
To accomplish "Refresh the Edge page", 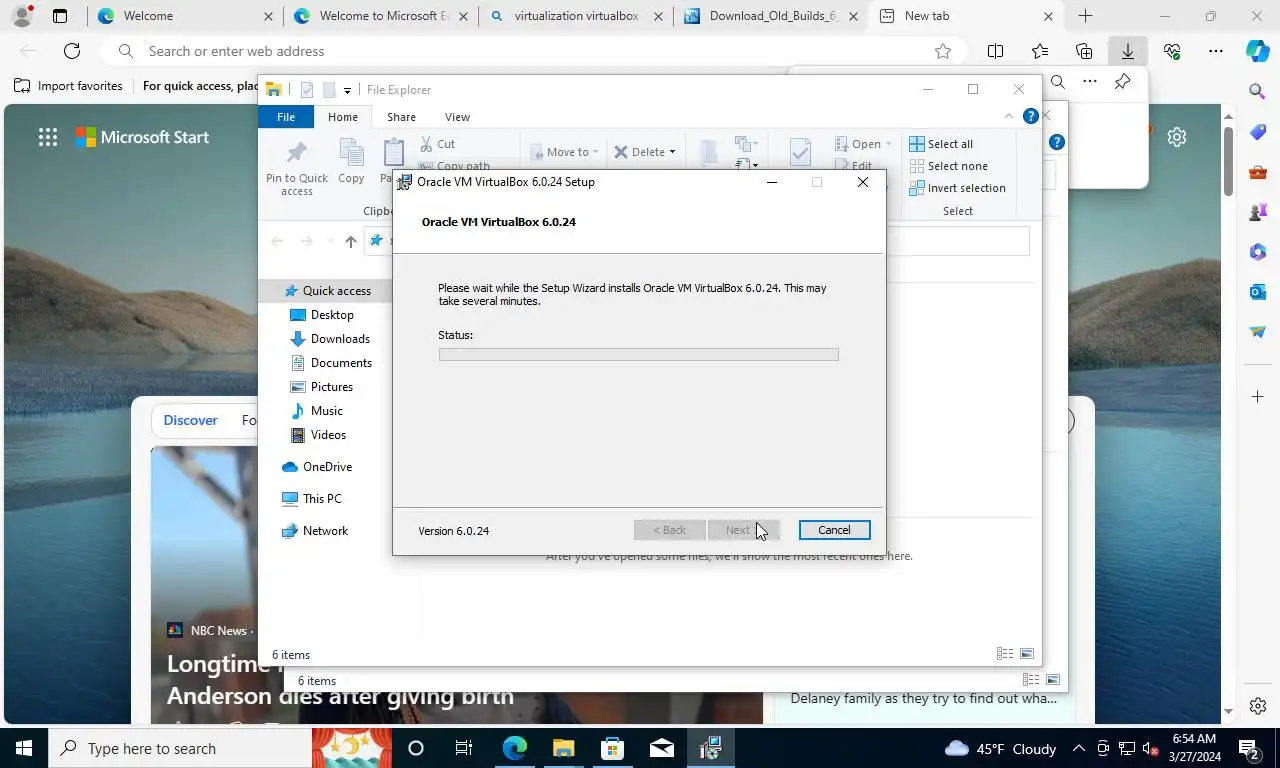I will [72, 51].
